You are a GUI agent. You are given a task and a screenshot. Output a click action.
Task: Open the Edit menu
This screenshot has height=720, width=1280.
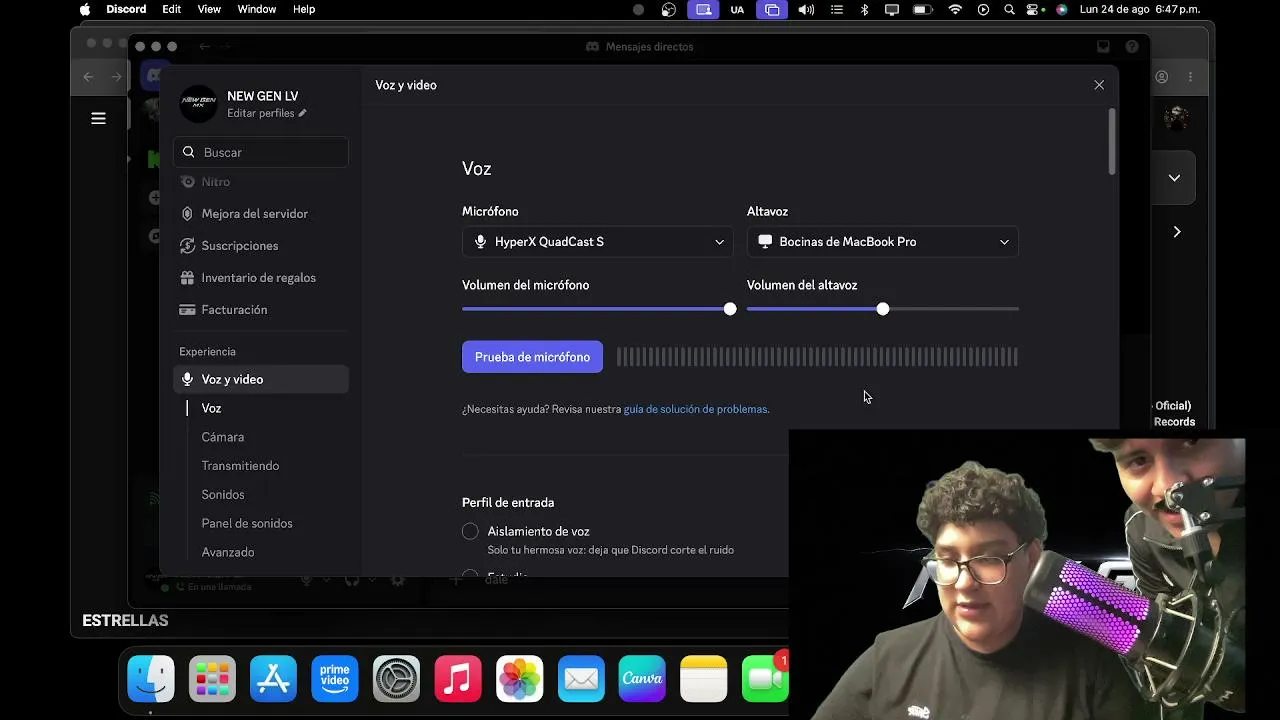[x=172, y=10]
